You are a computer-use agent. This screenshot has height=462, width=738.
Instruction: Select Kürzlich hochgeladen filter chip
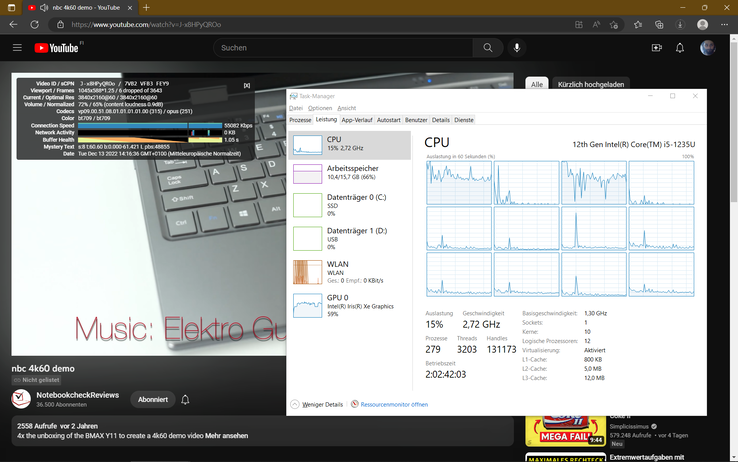pyautogui.click(x=591, y=84)
